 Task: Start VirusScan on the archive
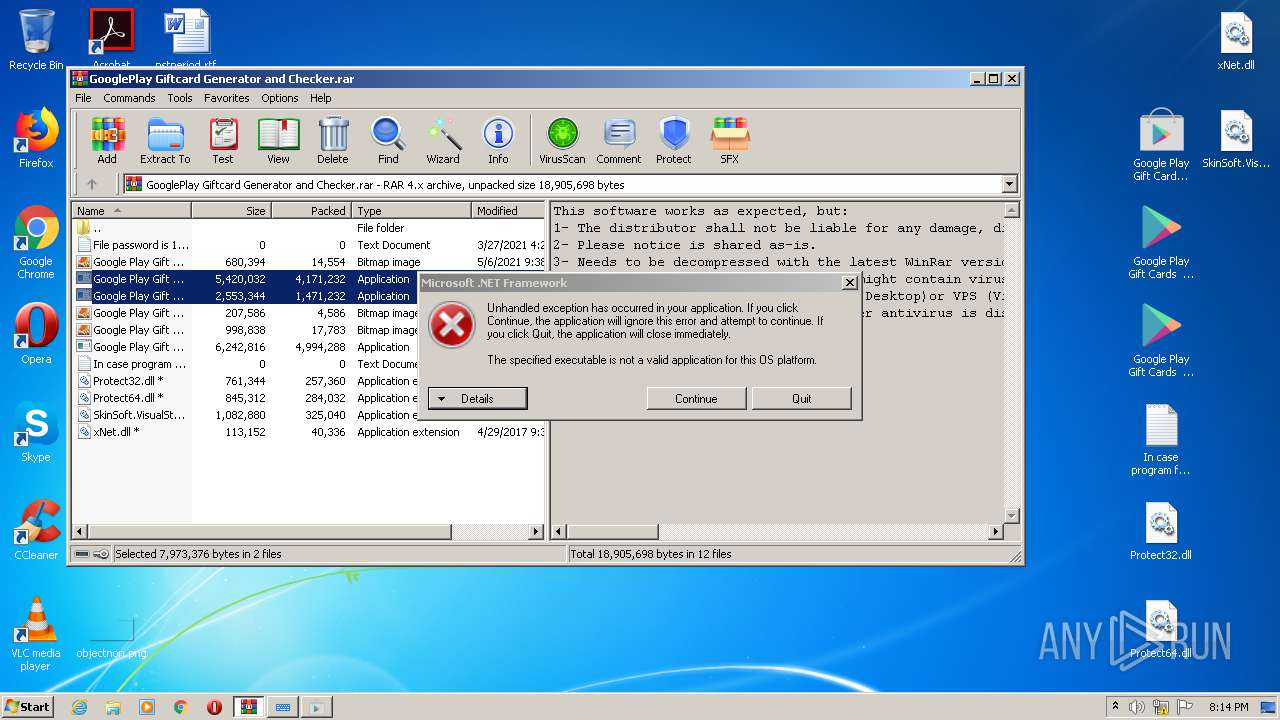pos(562,141)
